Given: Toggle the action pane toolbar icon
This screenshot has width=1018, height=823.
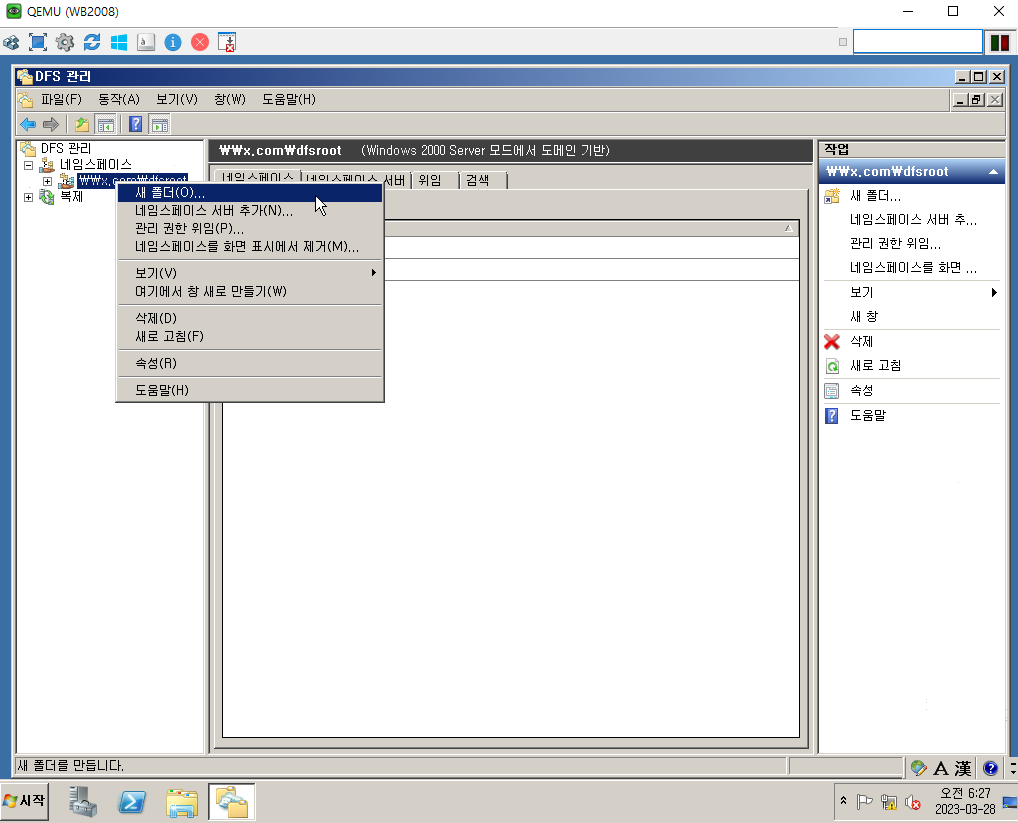Looking at the screenshot, I should pos(160,124).
